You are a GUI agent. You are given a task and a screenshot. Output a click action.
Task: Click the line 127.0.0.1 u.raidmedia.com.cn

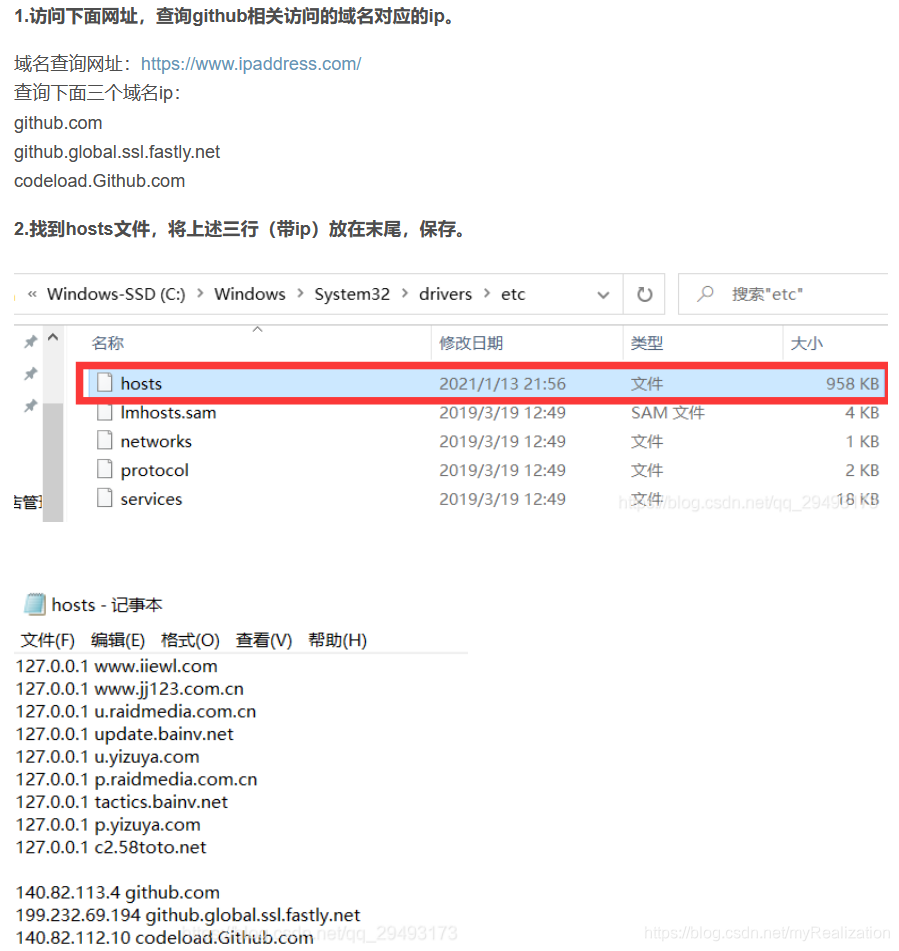coord(136,711)
